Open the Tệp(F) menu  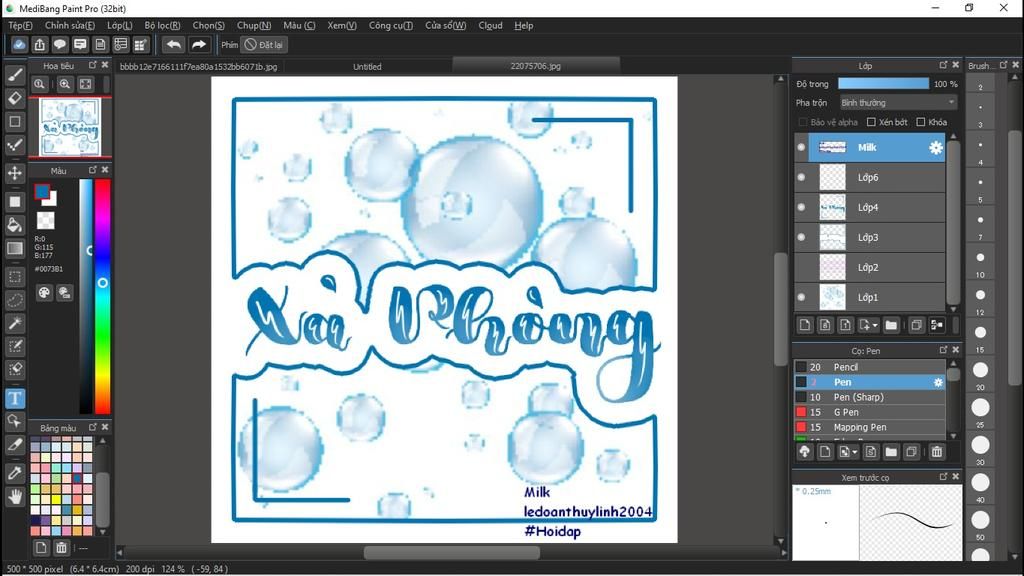pyautogui.click(x=20, y=25)
